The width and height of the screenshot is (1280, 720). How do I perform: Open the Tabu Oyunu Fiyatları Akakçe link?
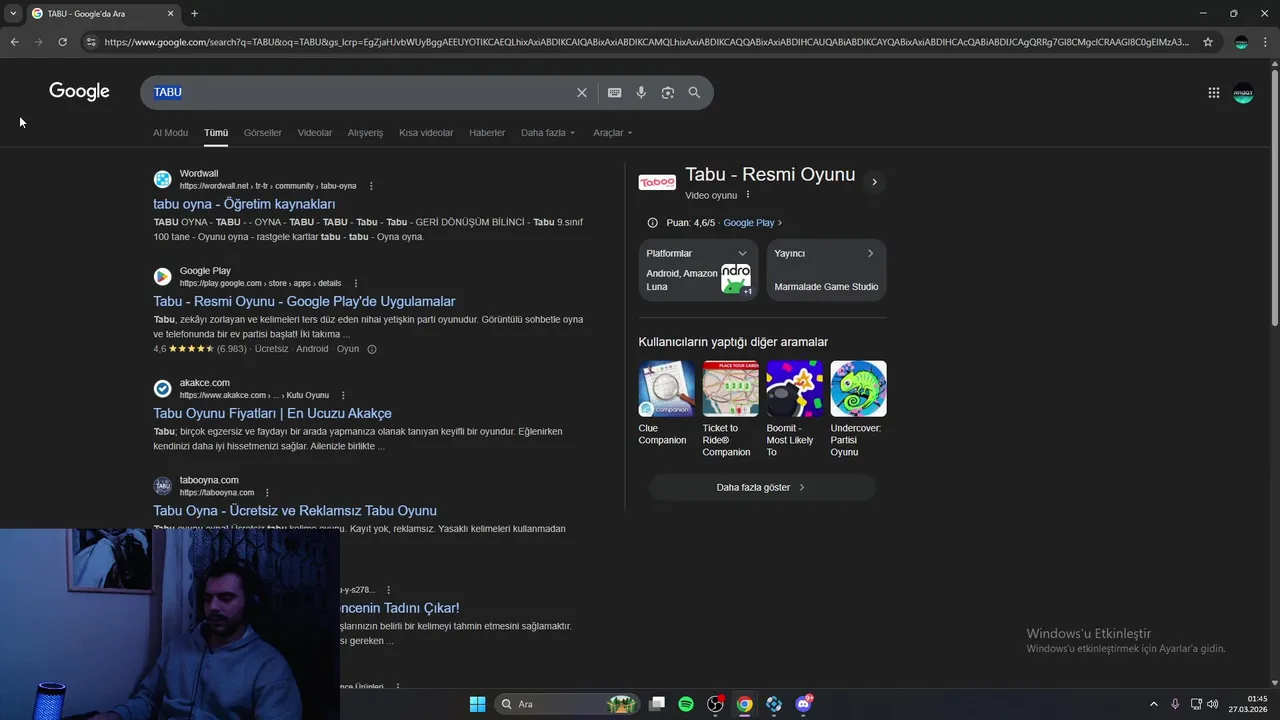click(x=272, y=413)
